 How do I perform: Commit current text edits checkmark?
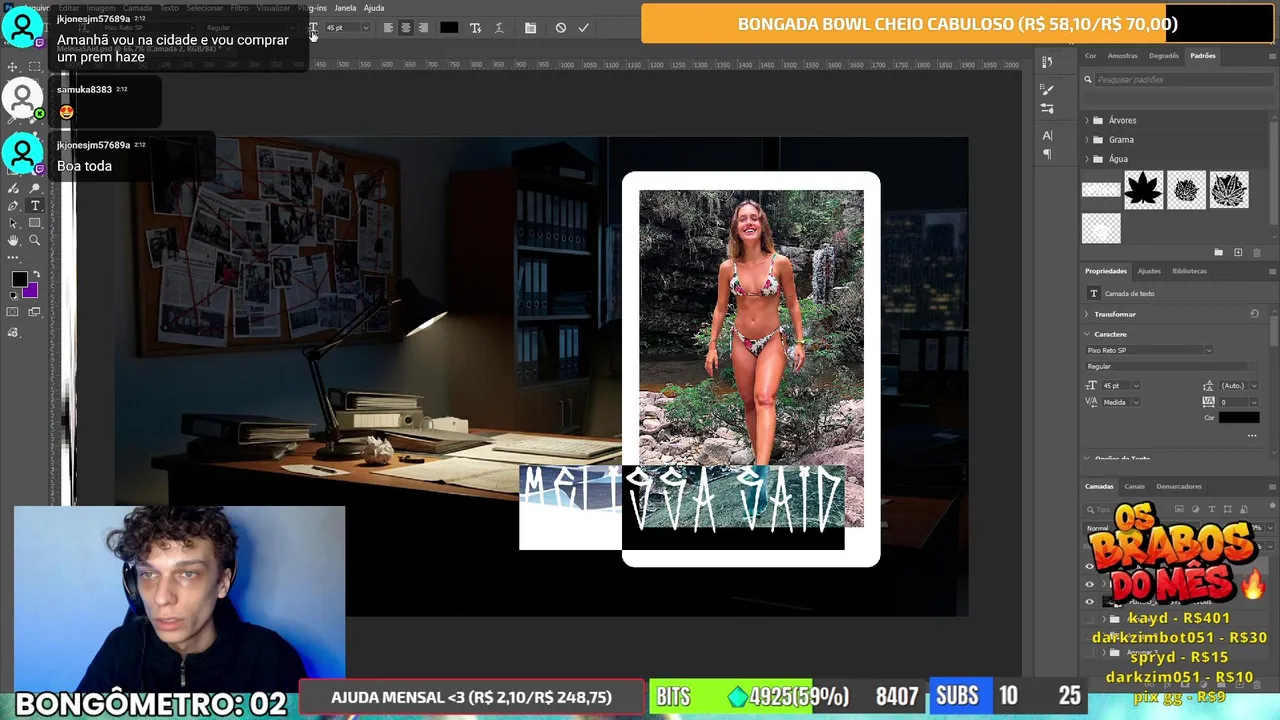click(583, 28)
